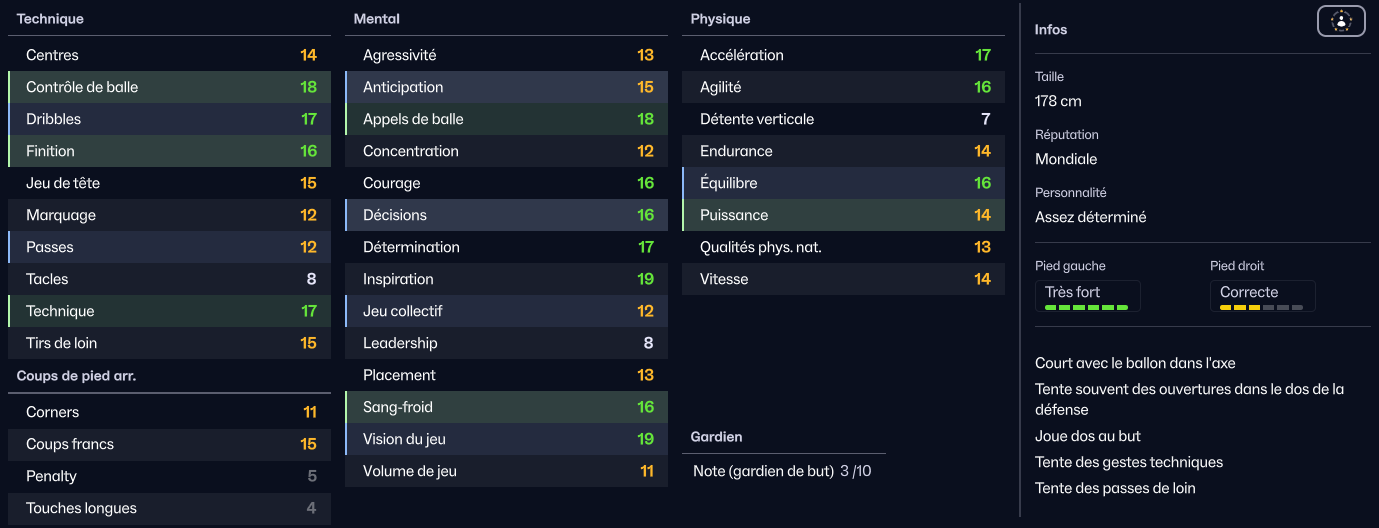Screen dimensions: 1379x528
Task: Click the Vision du jeu row
Action: [506, 439]
